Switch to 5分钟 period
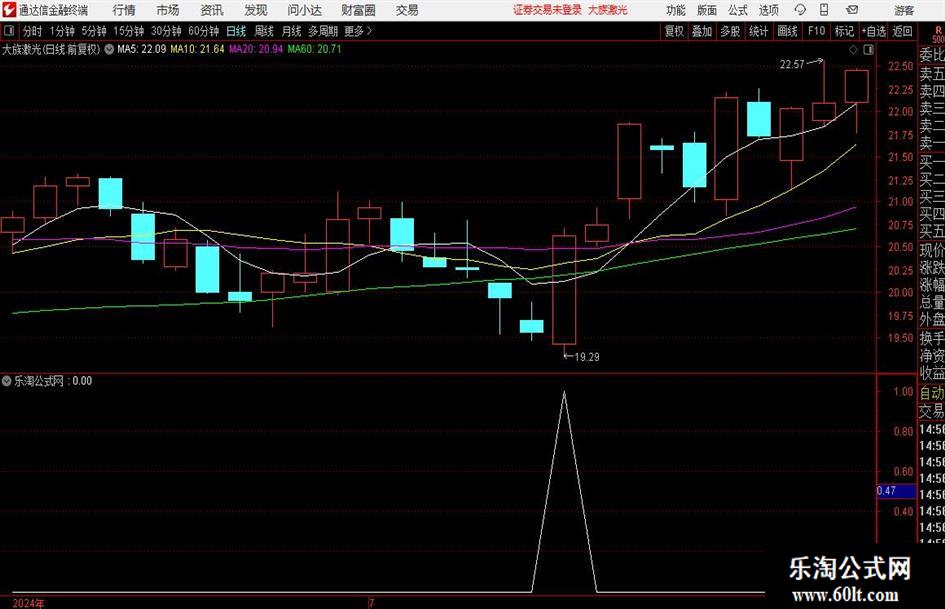This screenshot has width=945, height=609. click(x=94, y=31)
